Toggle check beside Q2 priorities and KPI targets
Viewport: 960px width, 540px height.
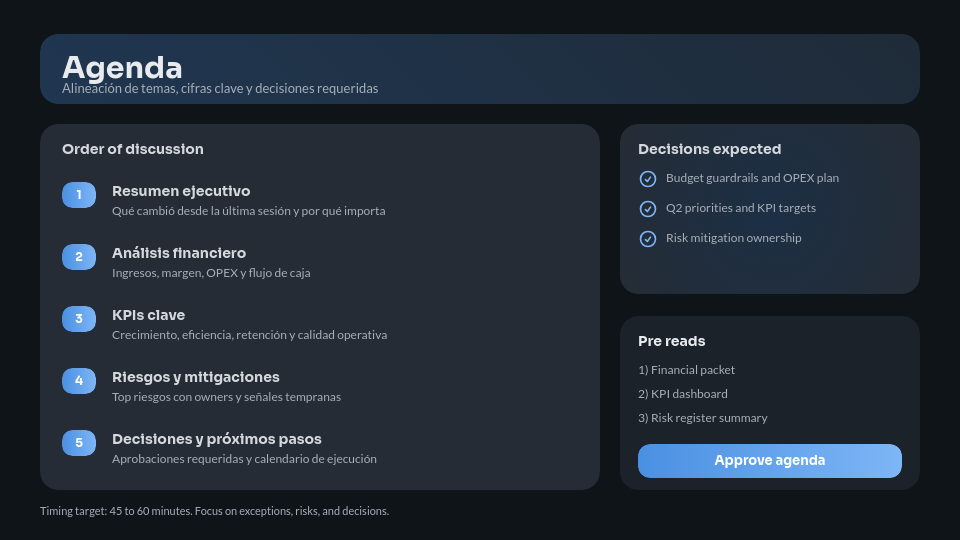pyautogui.click(x=647, y=209)
